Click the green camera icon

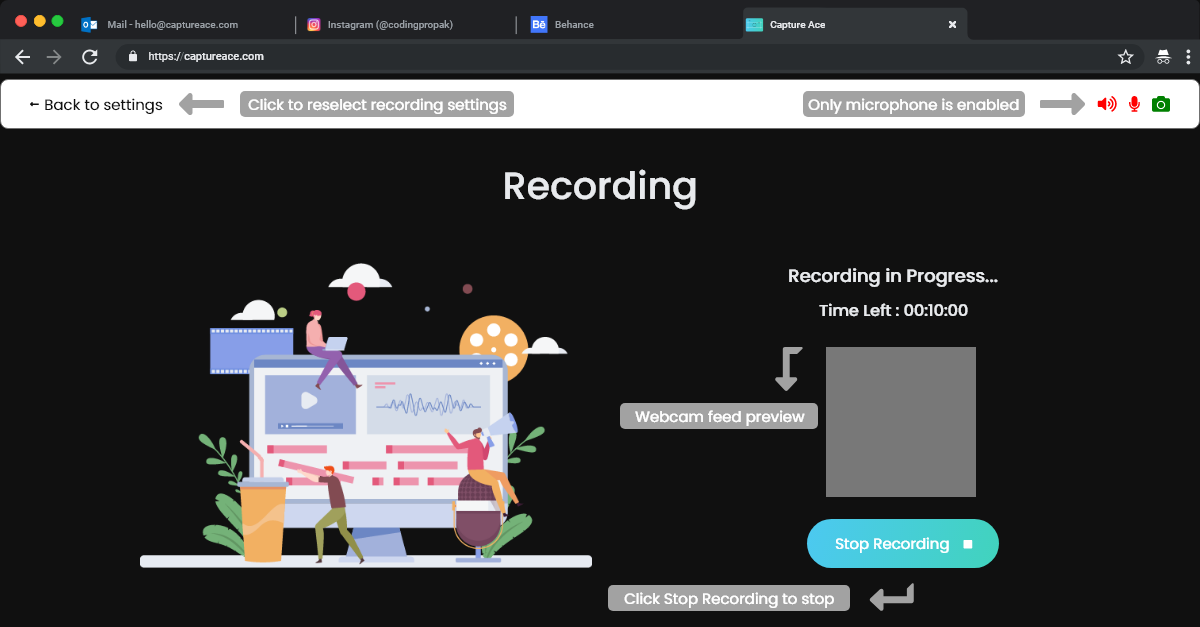[1160, 104]
